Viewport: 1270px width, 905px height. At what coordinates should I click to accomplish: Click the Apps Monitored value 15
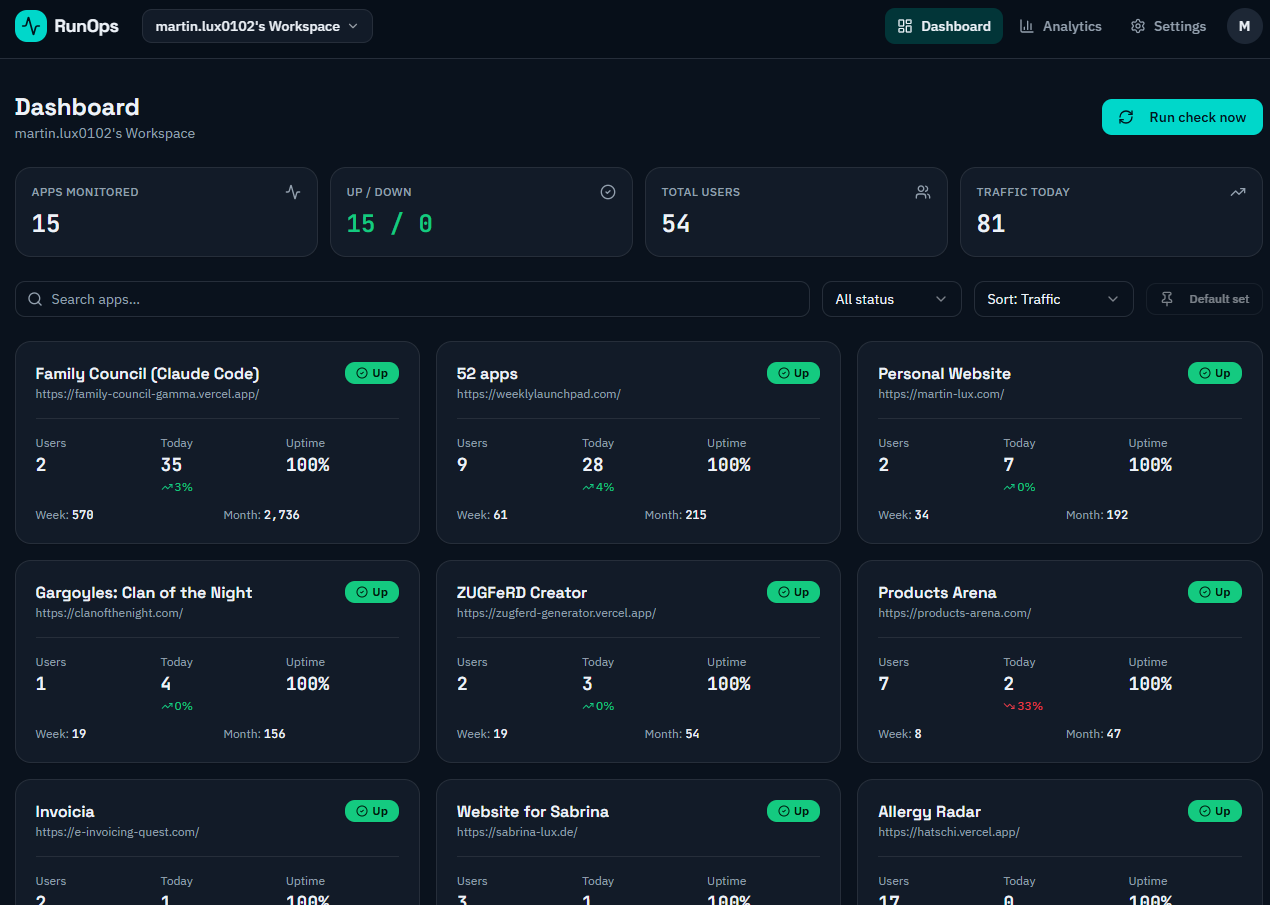click(46, 224)
